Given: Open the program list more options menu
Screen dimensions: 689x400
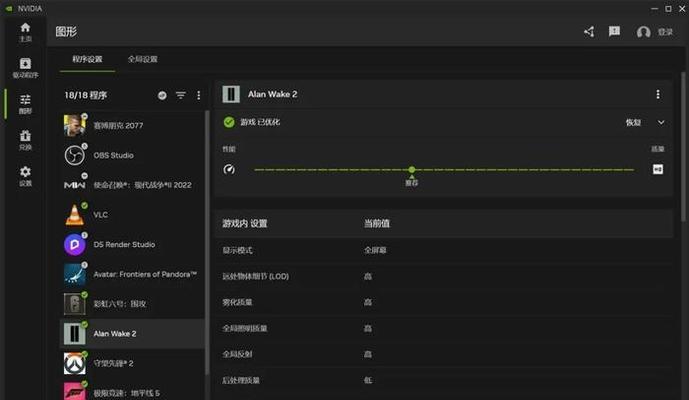Looking at the screenshot, I should (x=199, y=95).
